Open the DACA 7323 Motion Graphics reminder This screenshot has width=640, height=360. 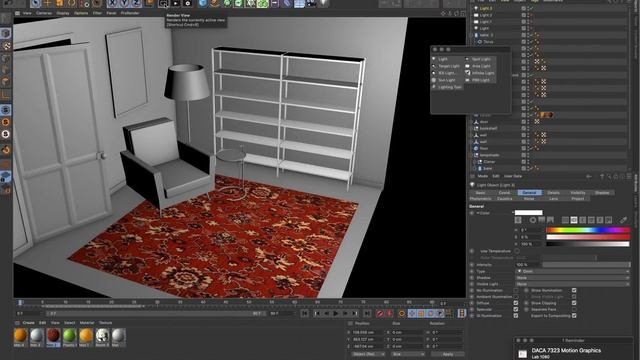(566, 351)
